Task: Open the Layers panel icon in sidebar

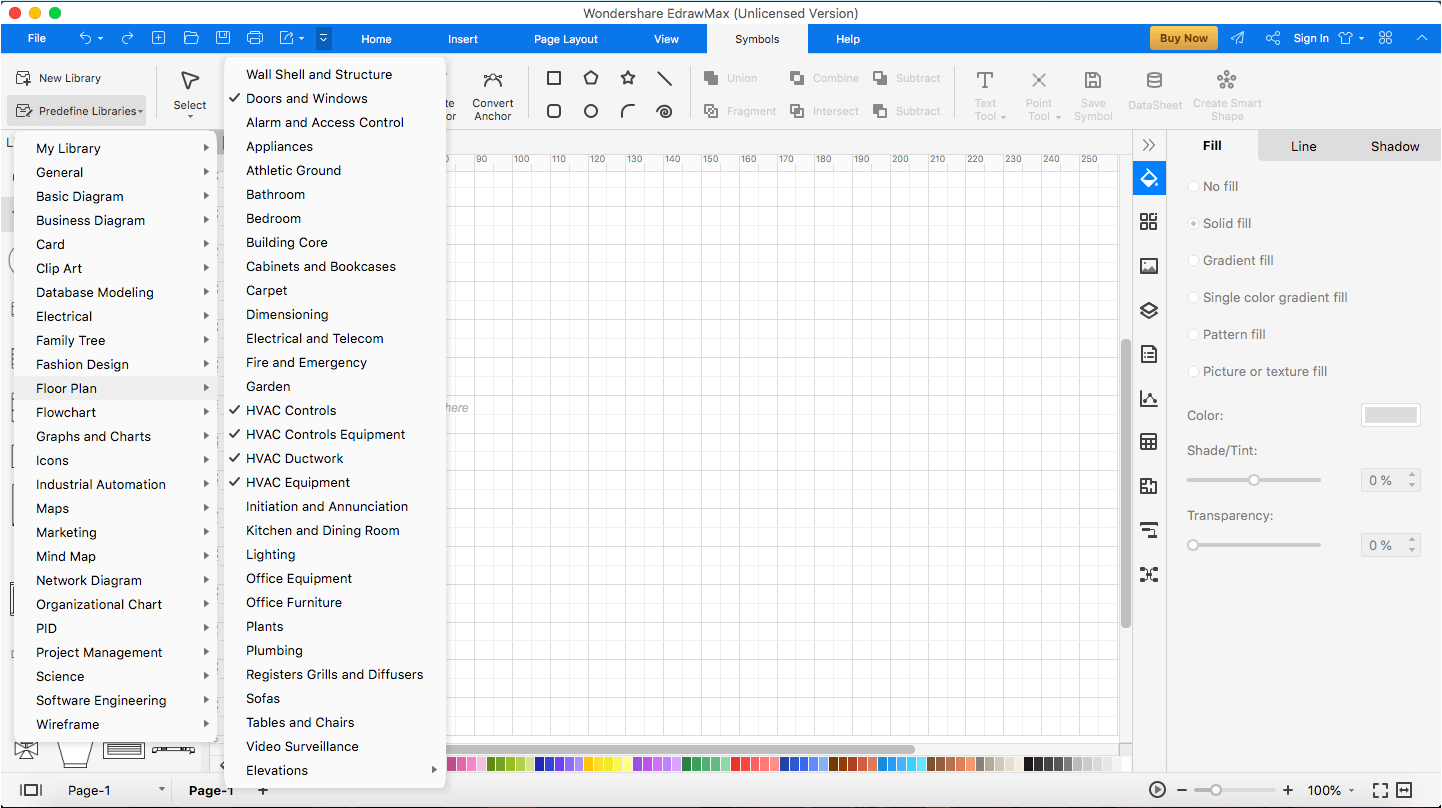Action: click(x=1149, y=310)
